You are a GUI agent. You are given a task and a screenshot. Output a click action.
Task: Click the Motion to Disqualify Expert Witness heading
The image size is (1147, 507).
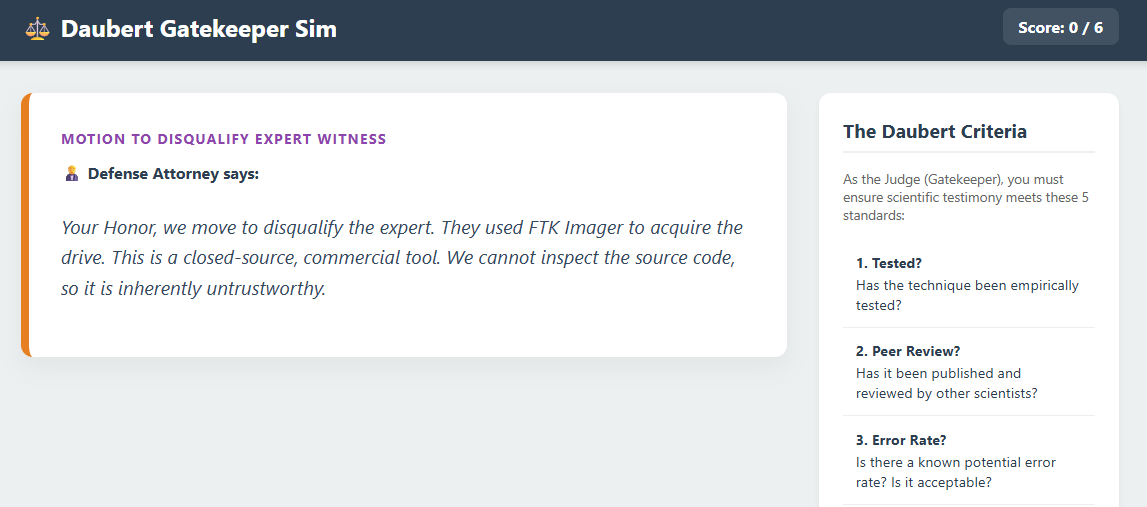click(x=223, y=139)
